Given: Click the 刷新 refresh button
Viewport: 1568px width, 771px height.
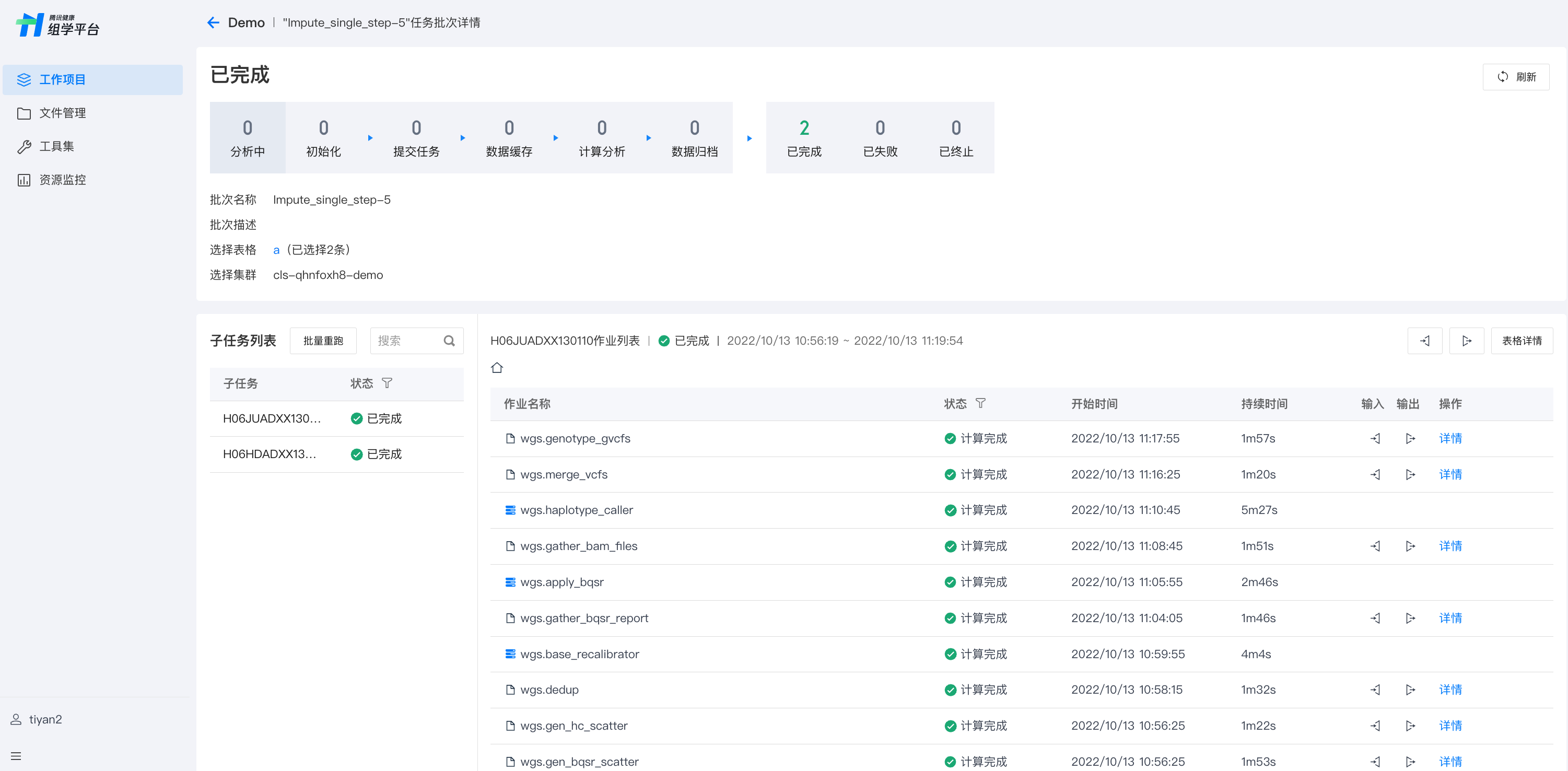Looking at the screenshot, I should click(x=1516, y=77).
